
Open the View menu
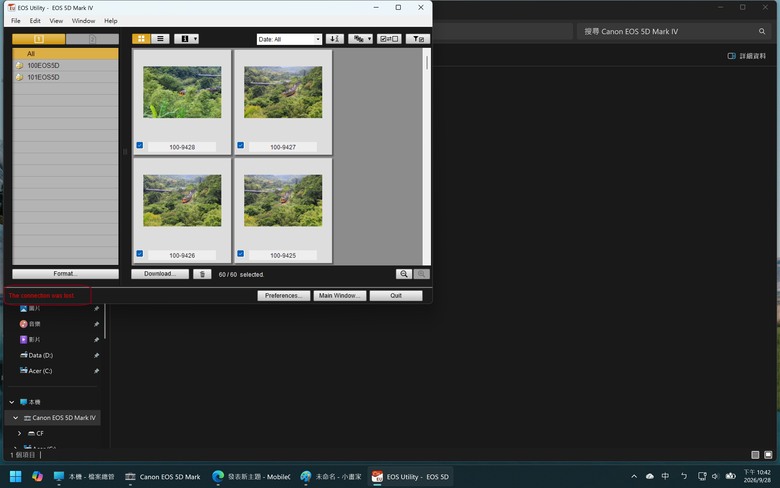point(56,21)
